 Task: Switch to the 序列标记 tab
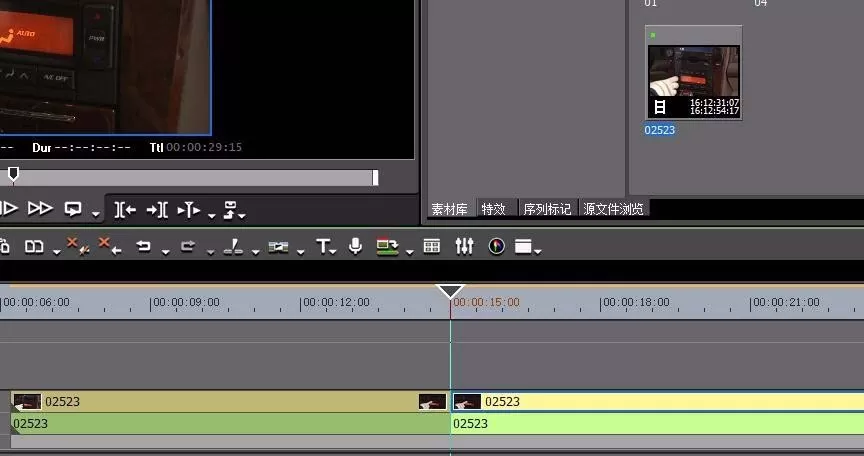pos(547,209)
